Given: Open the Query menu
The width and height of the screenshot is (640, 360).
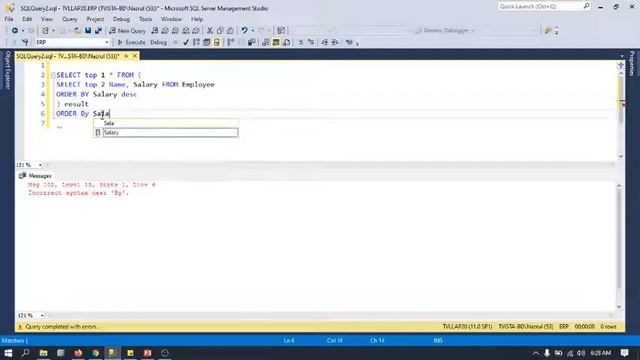Looking at the screenshot, I should 69,19.
